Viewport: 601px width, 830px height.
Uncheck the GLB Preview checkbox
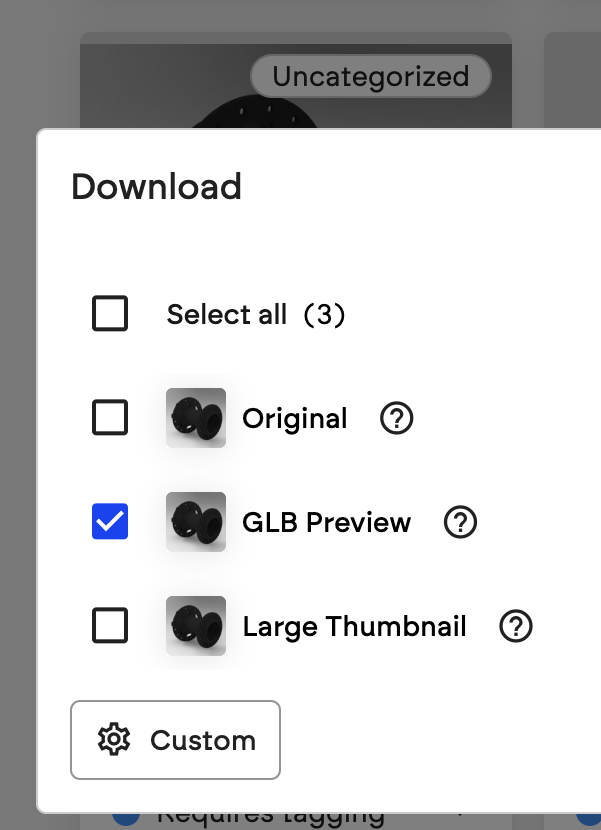pyautogui.click(x=110, y=521)
